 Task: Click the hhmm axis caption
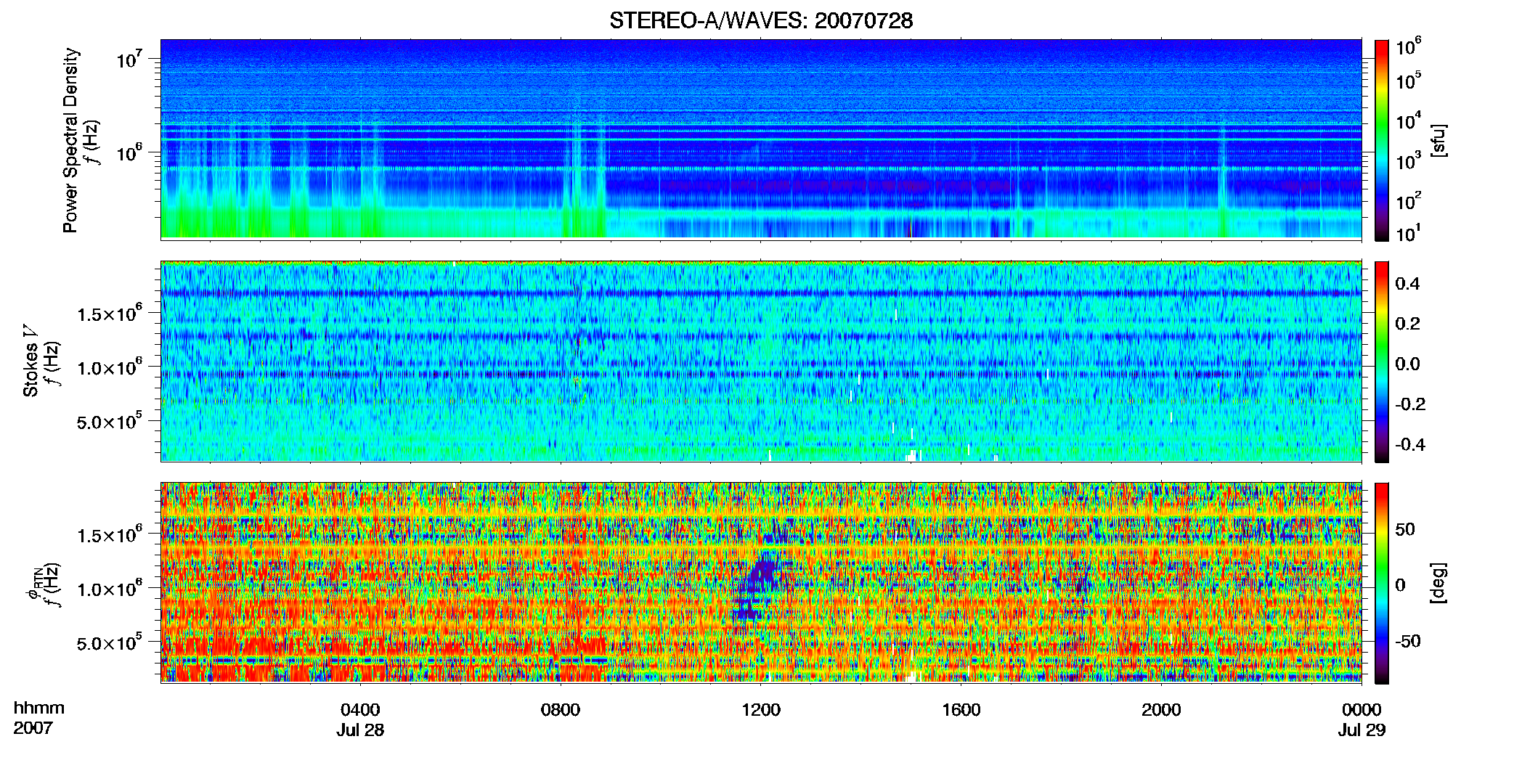pyautogui.click(x=39, y=709)
